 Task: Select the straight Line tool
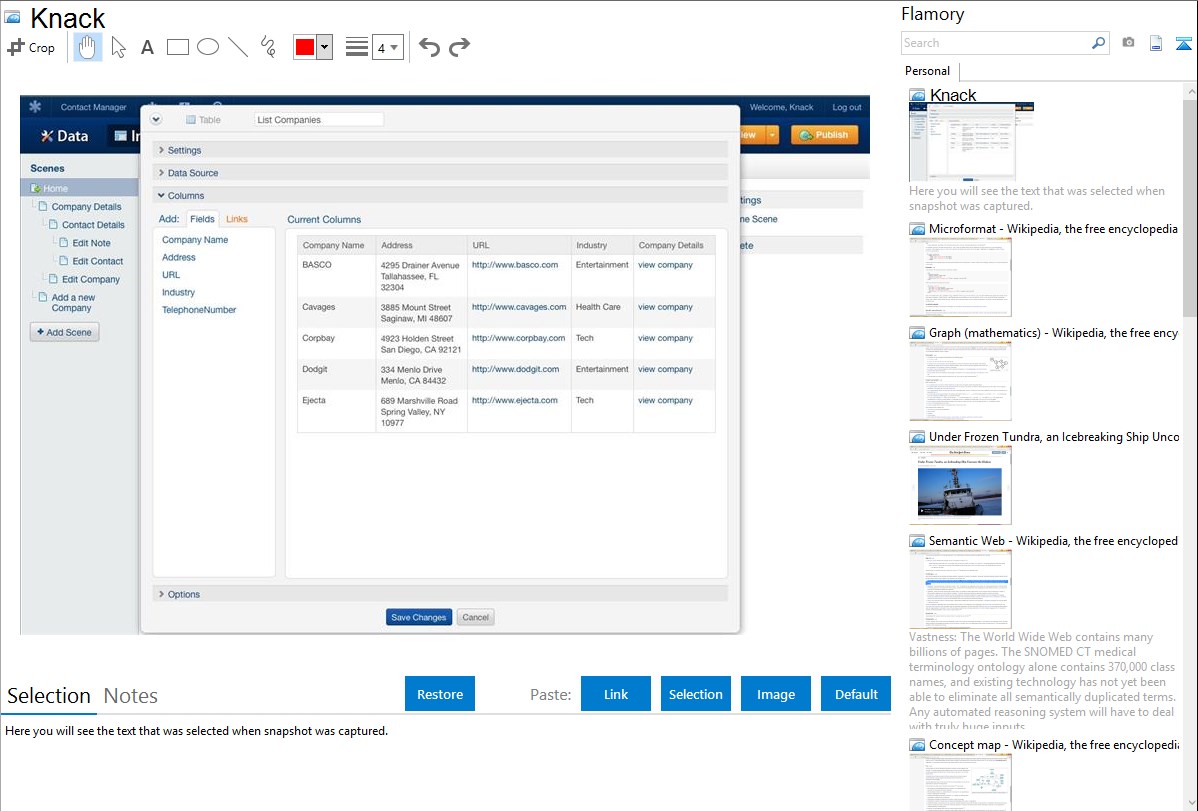coord(238,47)
